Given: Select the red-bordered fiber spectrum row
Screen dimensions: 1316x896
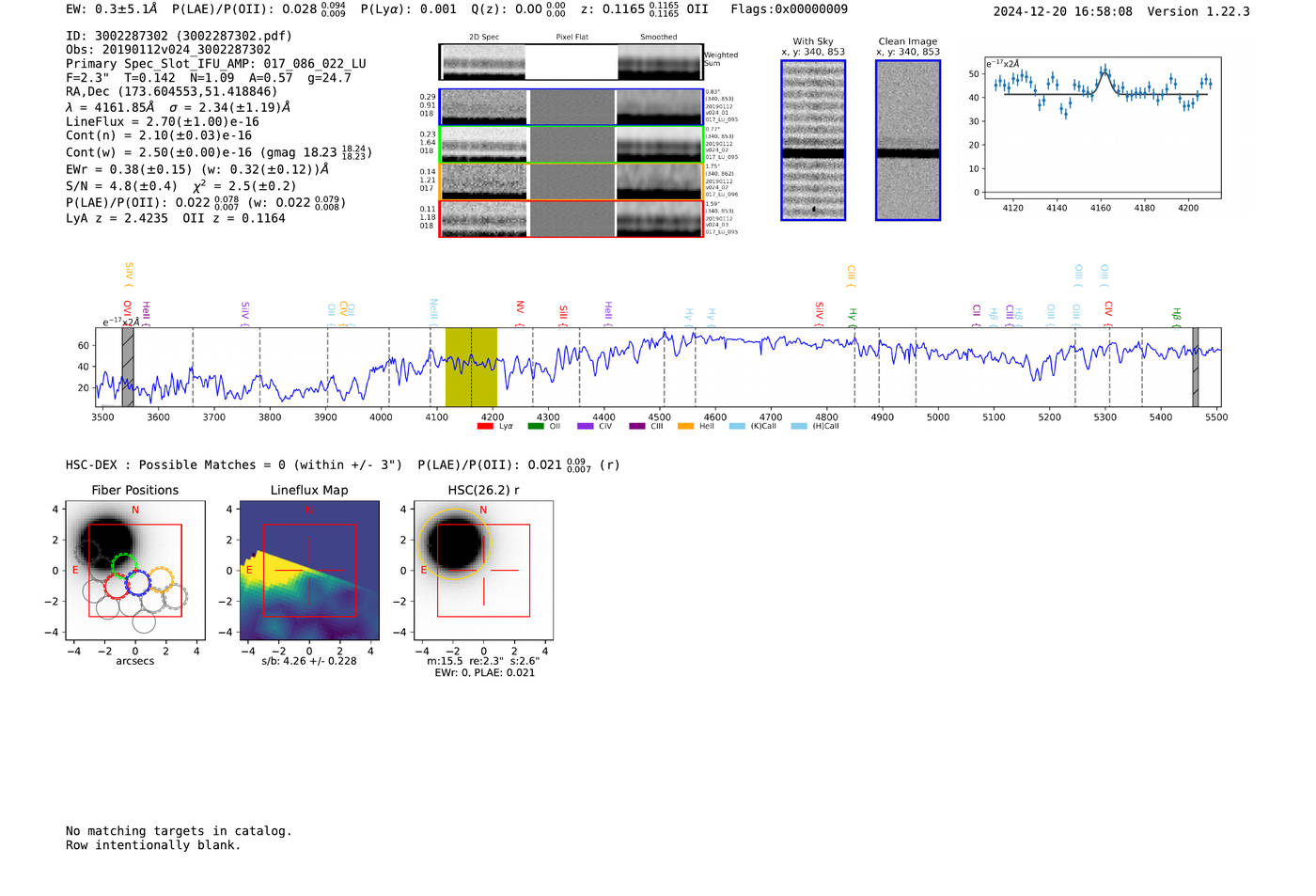Looking at the screenshot, I should tap(572, 219).
